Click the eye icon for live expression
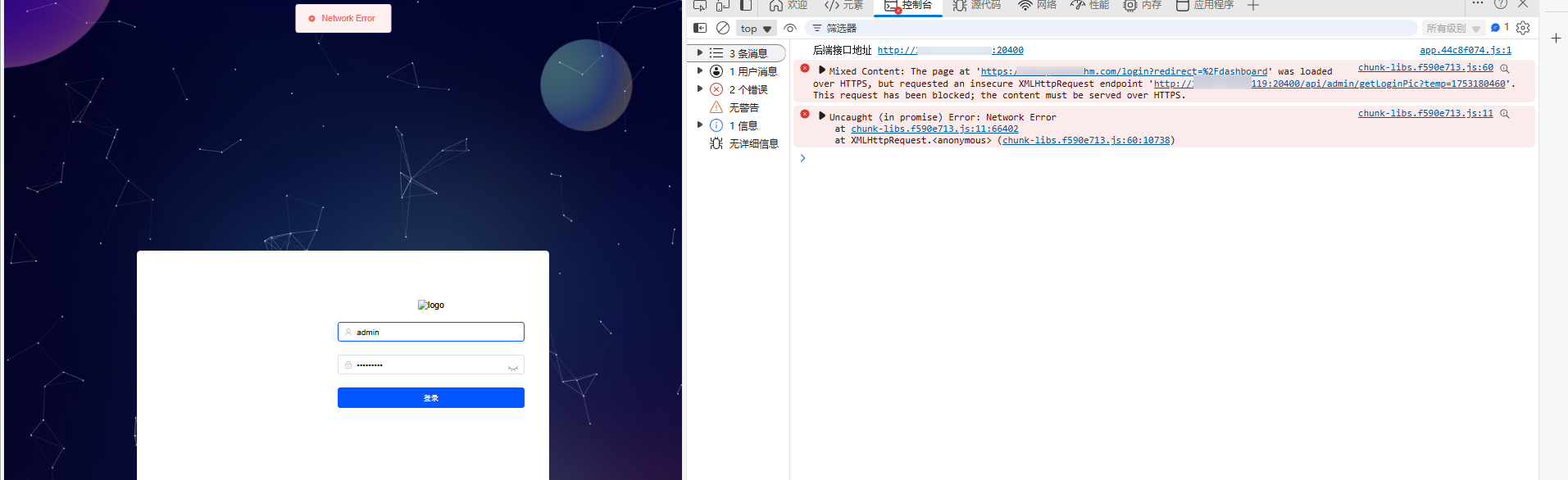 click(x=790, y=28)
